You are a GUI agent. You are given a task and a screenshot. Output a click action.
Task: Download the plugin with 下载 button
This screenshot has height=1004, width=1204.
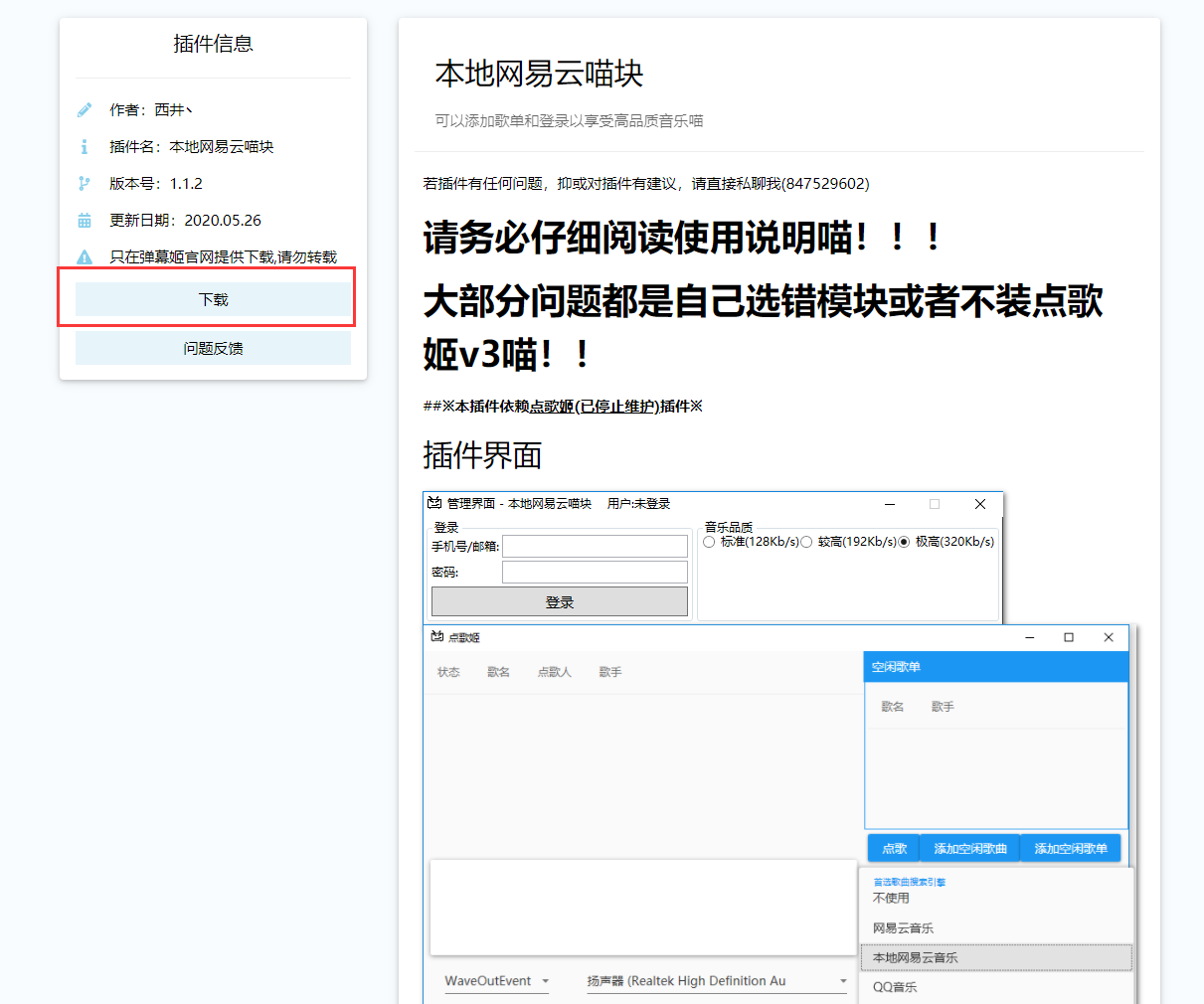coord(213,299)
